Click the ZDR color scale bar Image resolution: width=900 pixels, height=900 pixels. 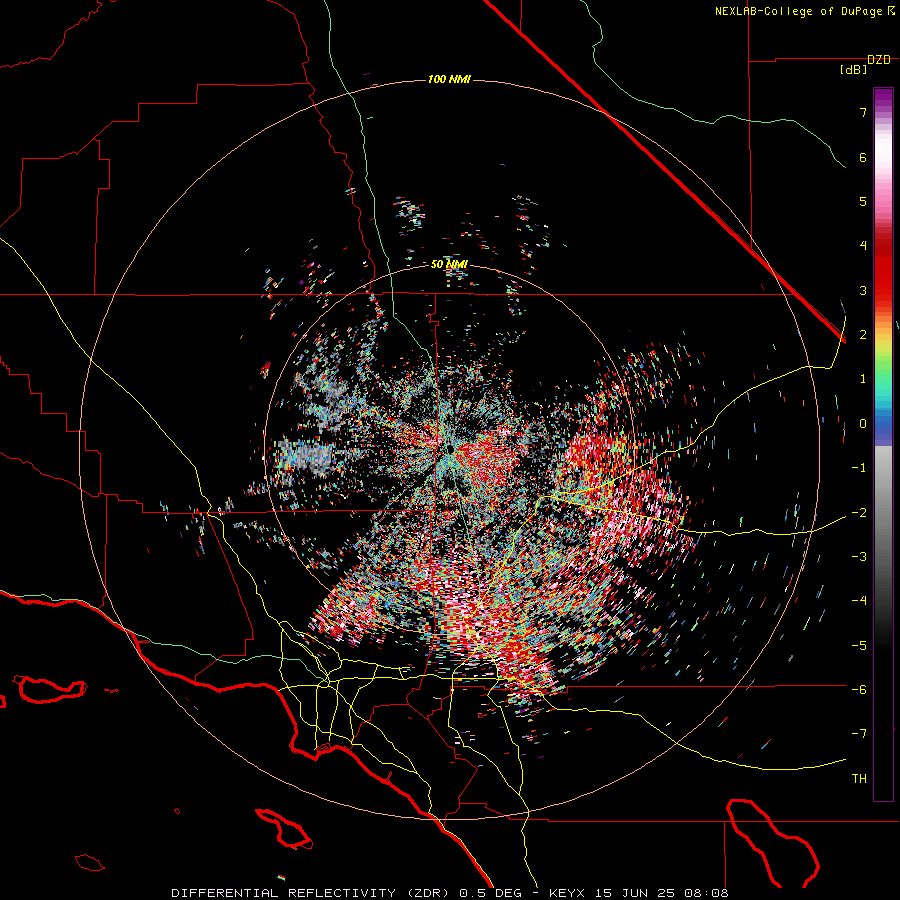click(x=883, y=444)
